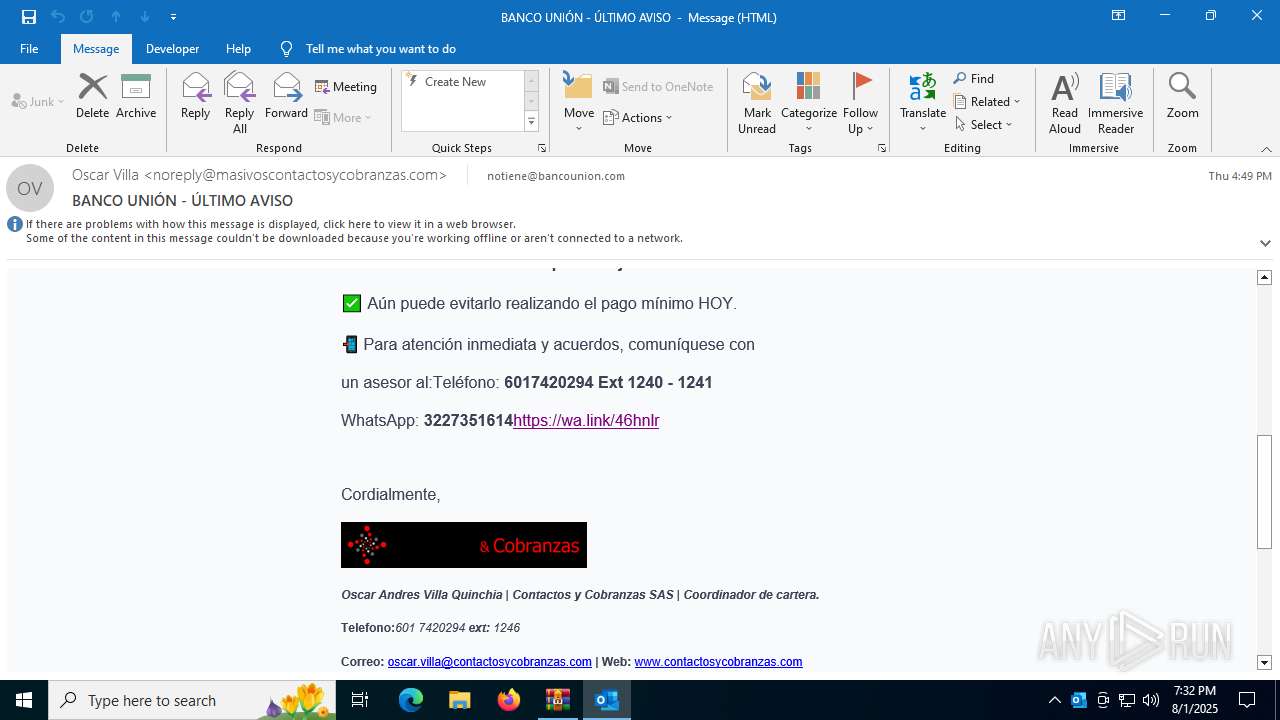This screenshot has height=720, width=1280.
Task: Collapse the ribbon
Action: (x=1266, y=149)
